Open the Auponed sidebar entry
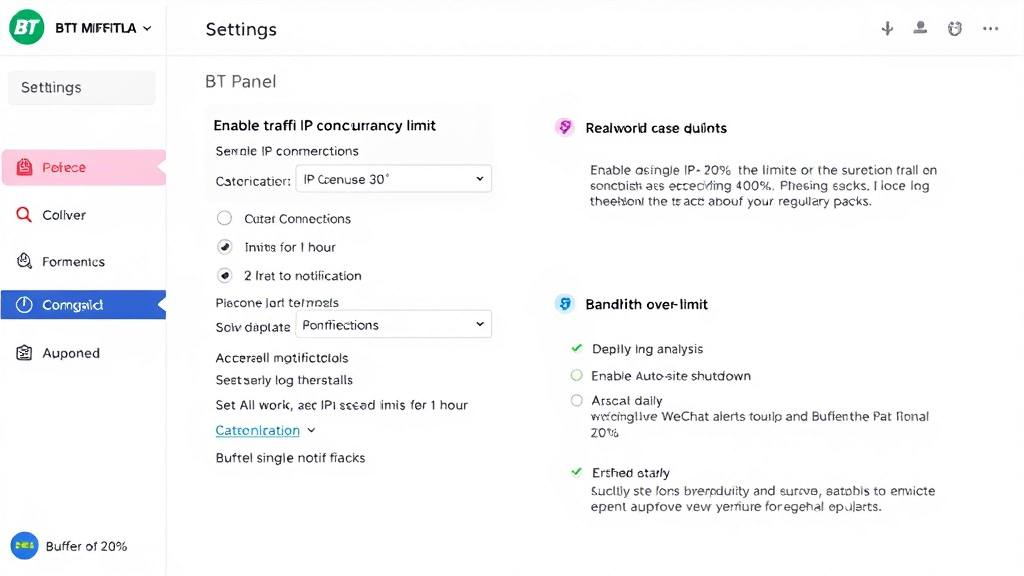The height and width of the screenshot is (576, 1024). (84, 353)
